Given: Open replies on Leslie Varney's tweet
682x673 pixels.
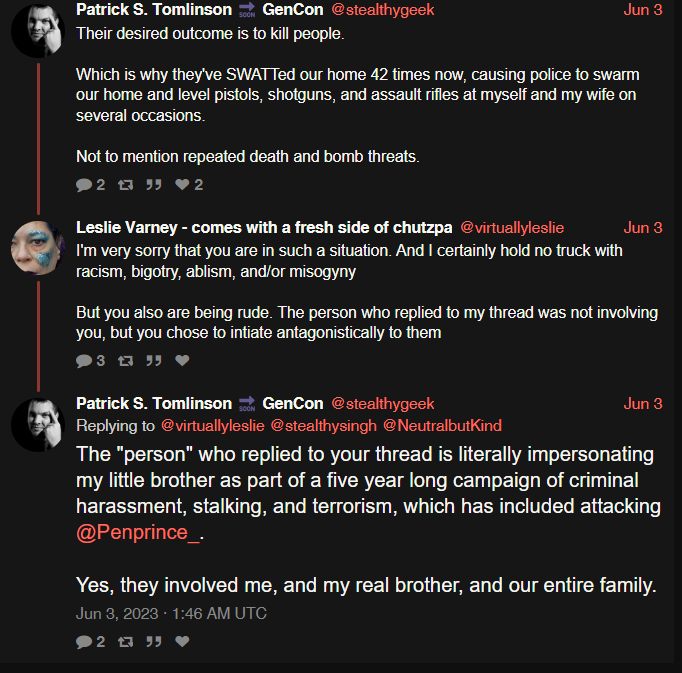Looking at the screenshot, I should click(84, 361).
